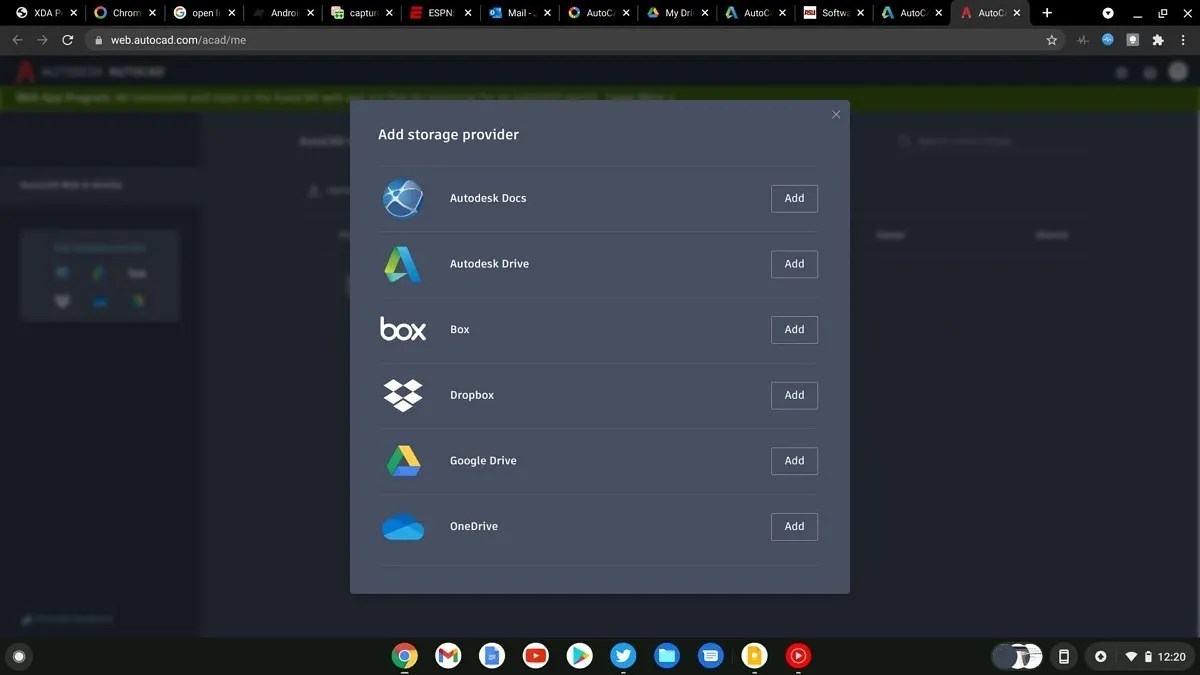
Task: Open the Chrome extensions puzzle icon
Action: coord(1157,40)
